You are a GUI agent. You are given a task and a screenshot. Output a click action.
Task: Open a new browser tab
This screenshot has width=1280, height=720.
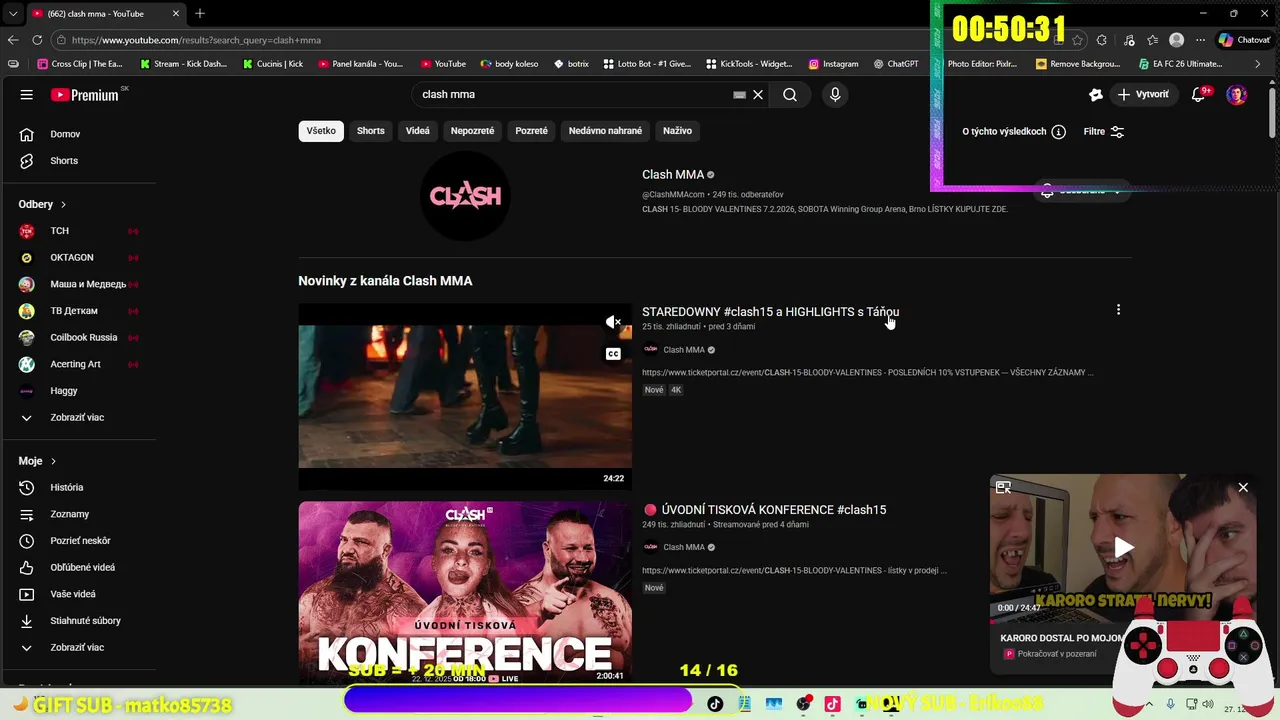200,14
